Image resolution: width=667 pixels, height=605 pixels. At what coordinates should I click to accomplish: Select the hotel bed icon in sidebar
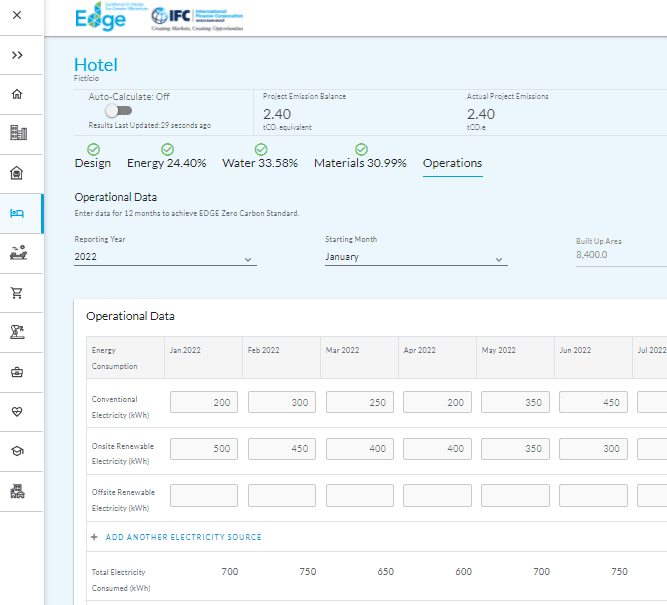point(17,213)
